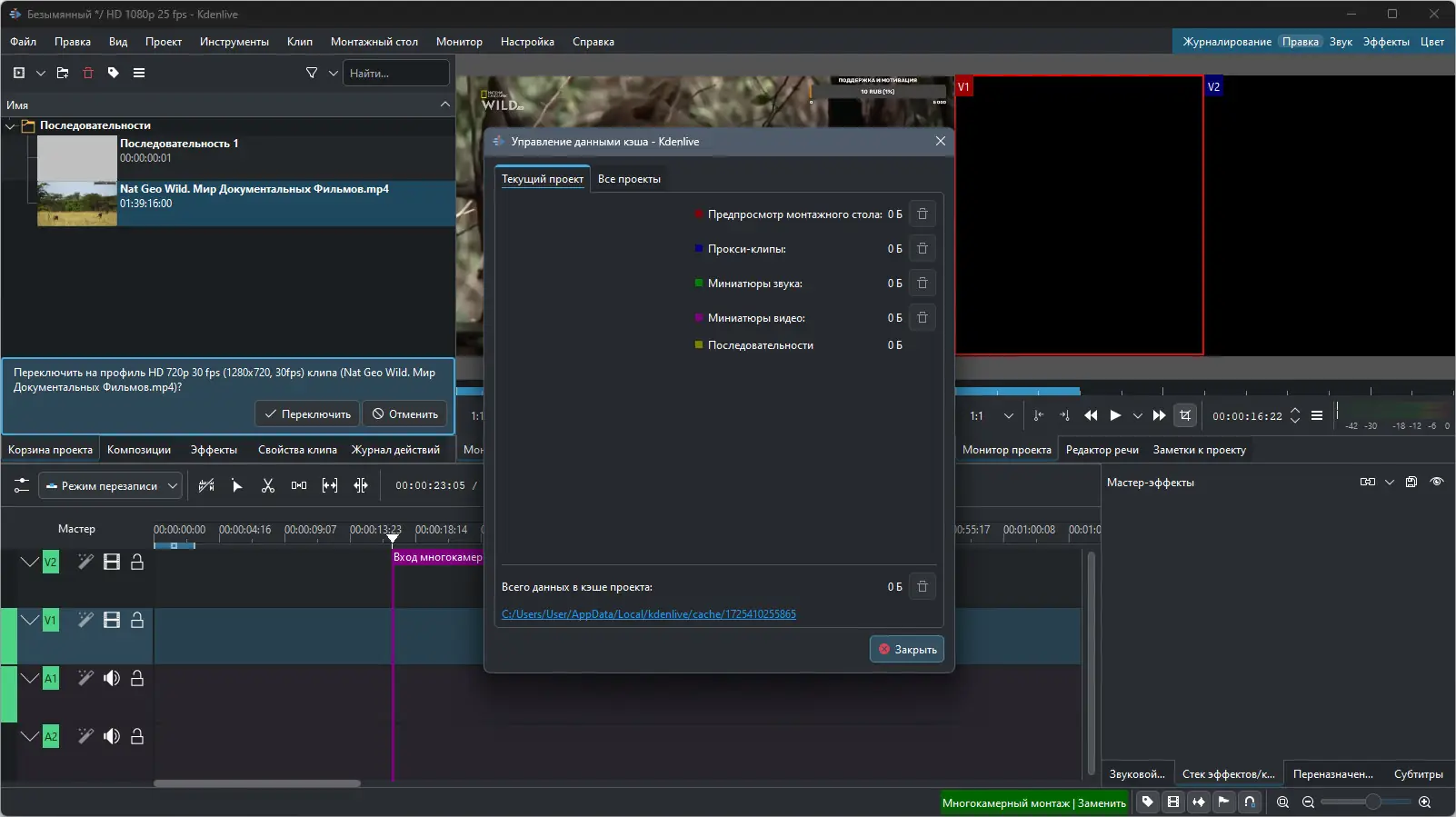Toggle the eye icon in Master effects panel

1436,483
